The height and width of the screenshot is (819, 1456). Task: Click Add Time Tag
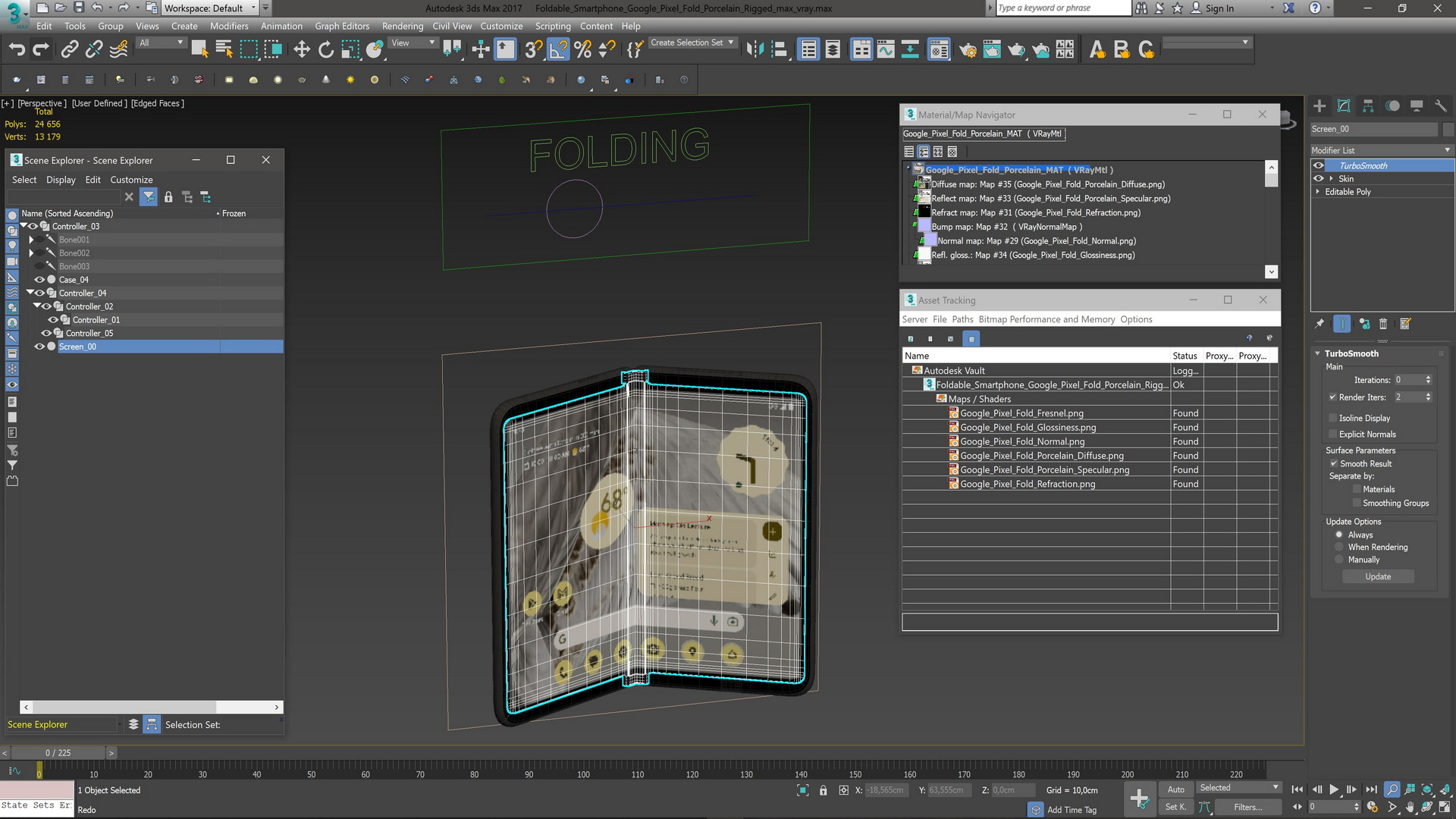tap(1072, 810)
